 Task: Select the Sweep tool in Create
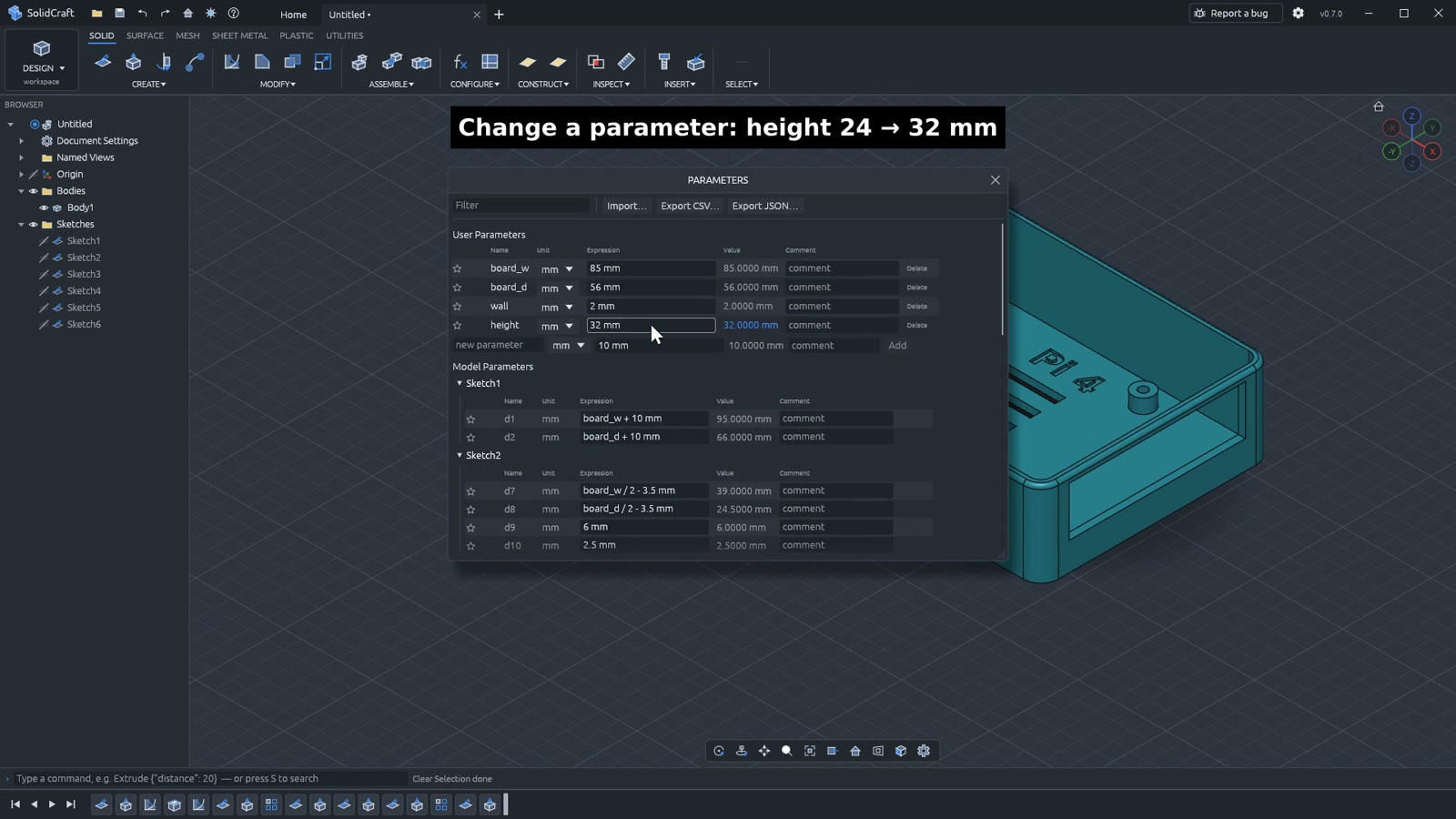[195, 62]
